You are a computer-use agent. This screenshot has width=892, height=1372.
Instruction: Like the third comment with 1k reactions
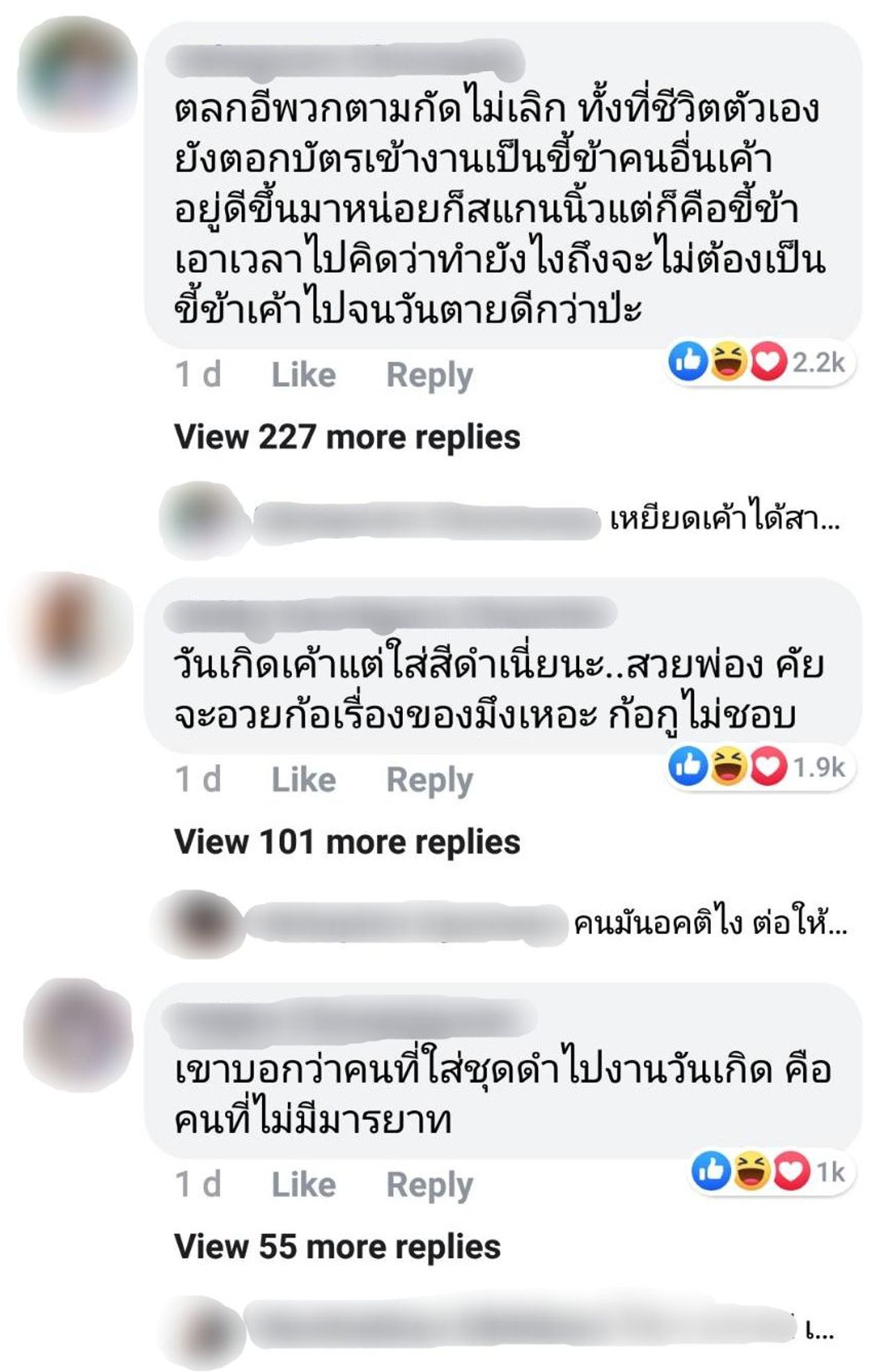pyautogui.click(x=304, y=1184)
